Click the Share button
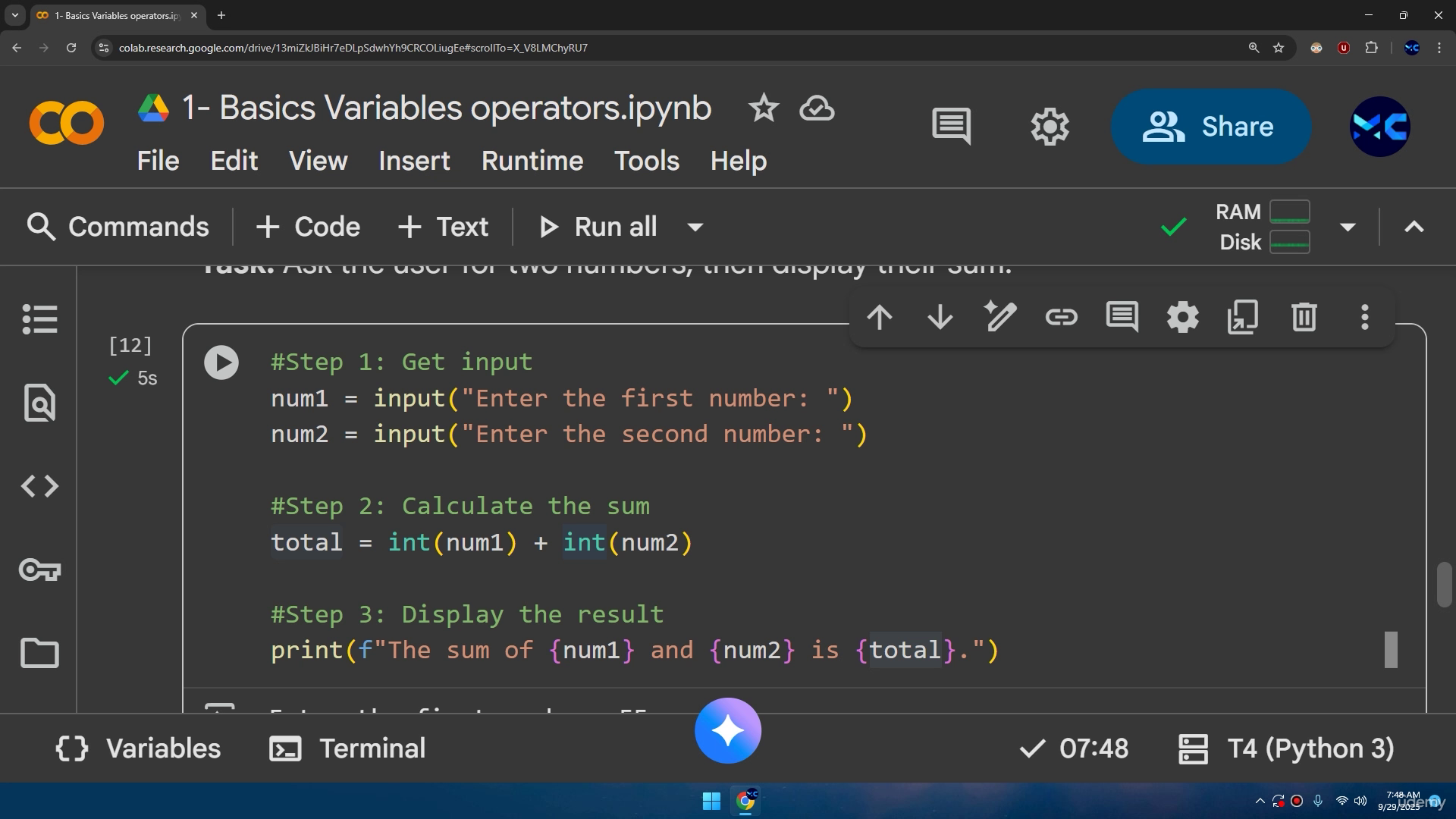 1211,127
